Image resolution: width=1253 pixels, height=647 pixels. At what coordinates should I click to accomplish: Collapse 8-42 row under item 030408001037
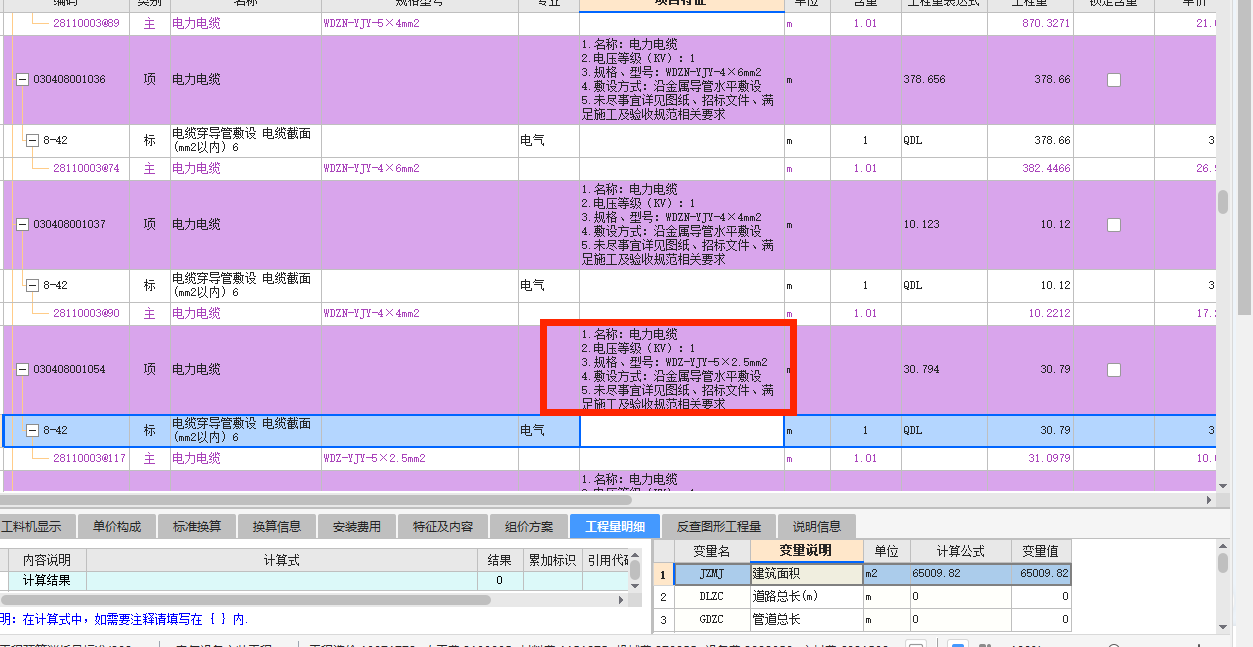click(x=32, y=287)
